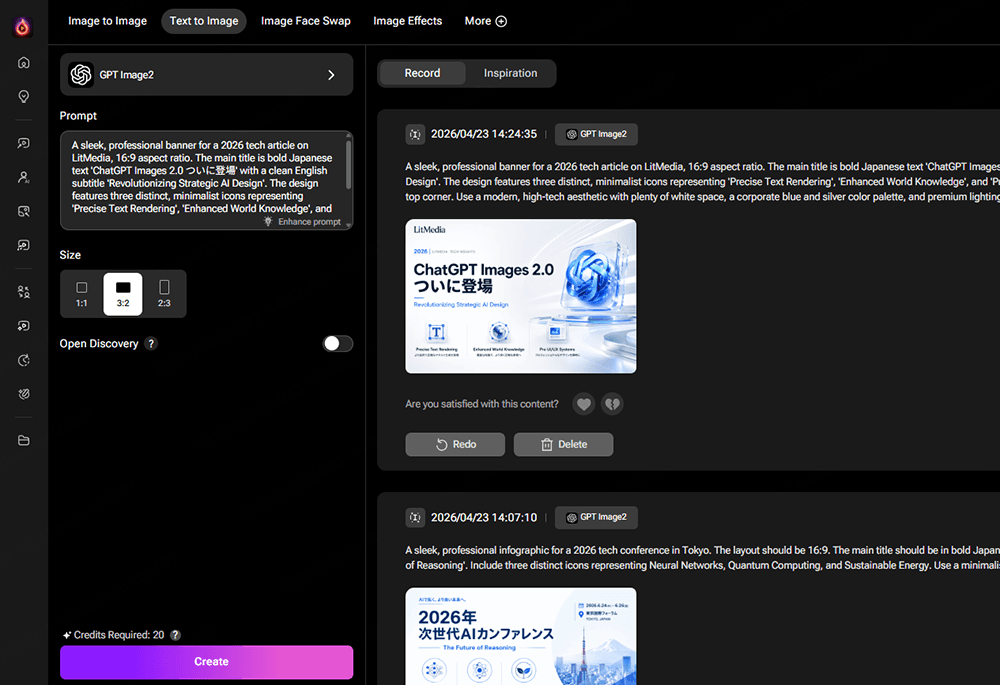Toggle the Open Discovery switch
The image size is (1000, 685).
coord(337,344)
